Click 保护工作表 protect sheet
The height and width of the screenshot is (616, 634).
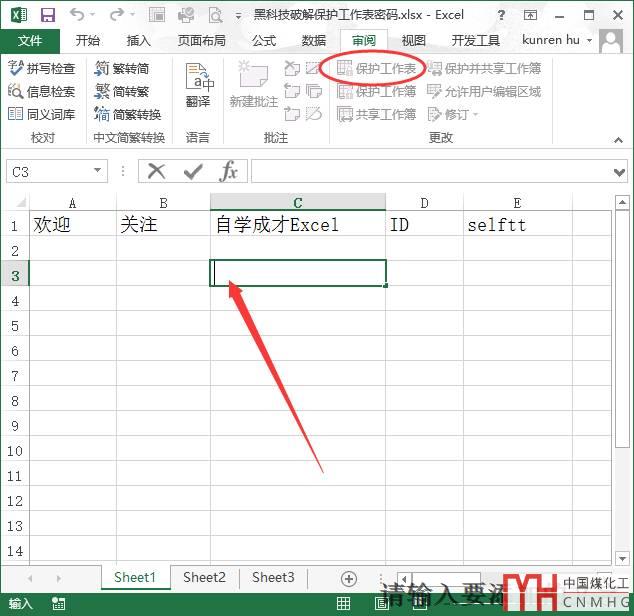pyautogui.click(x=376, y=68)
